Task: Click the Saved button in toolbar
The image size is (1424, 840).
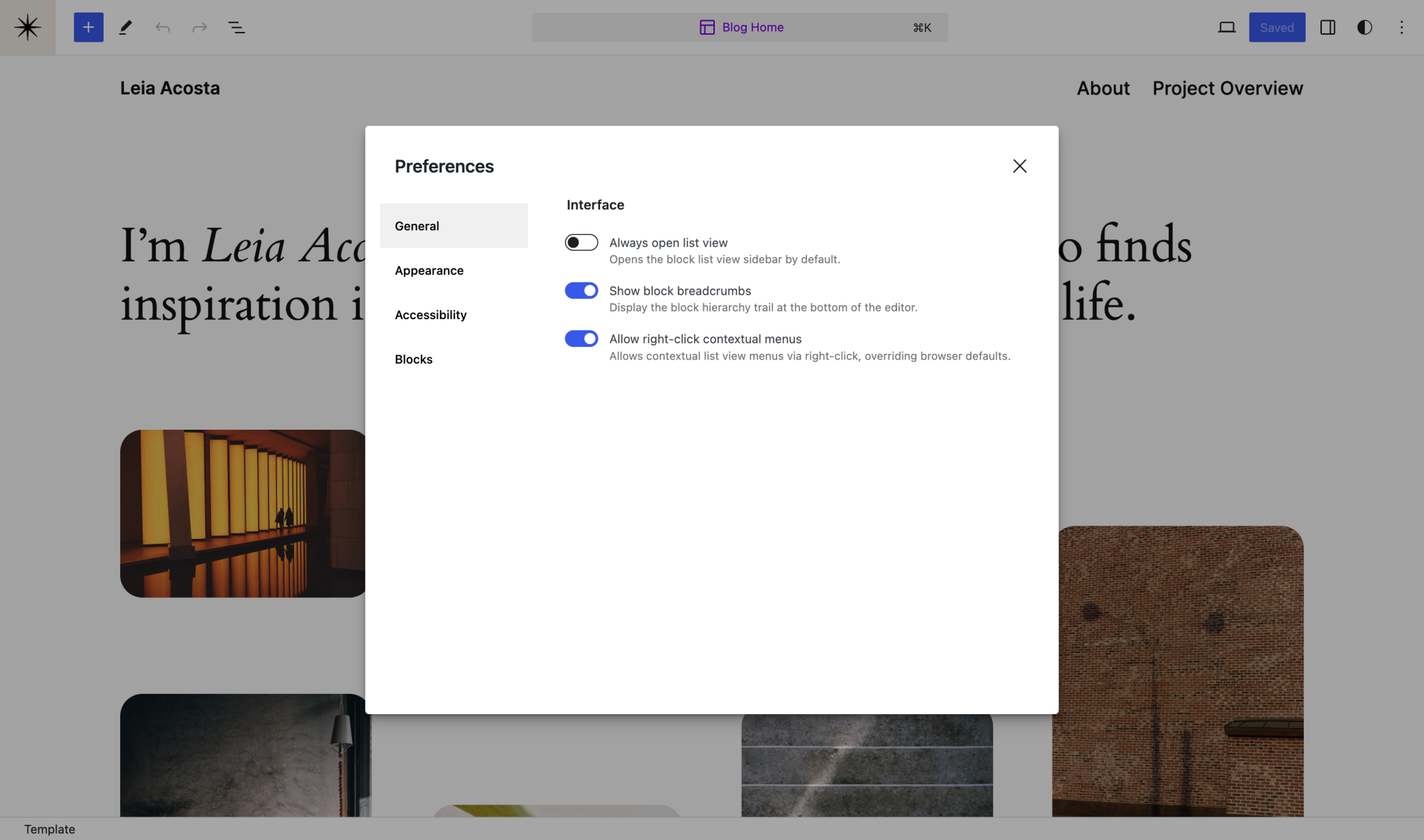Action: click(1277, 27)
